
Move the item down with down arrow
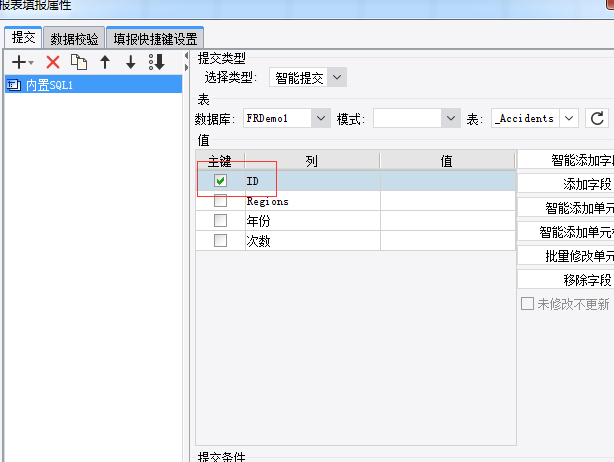(131, 62)
